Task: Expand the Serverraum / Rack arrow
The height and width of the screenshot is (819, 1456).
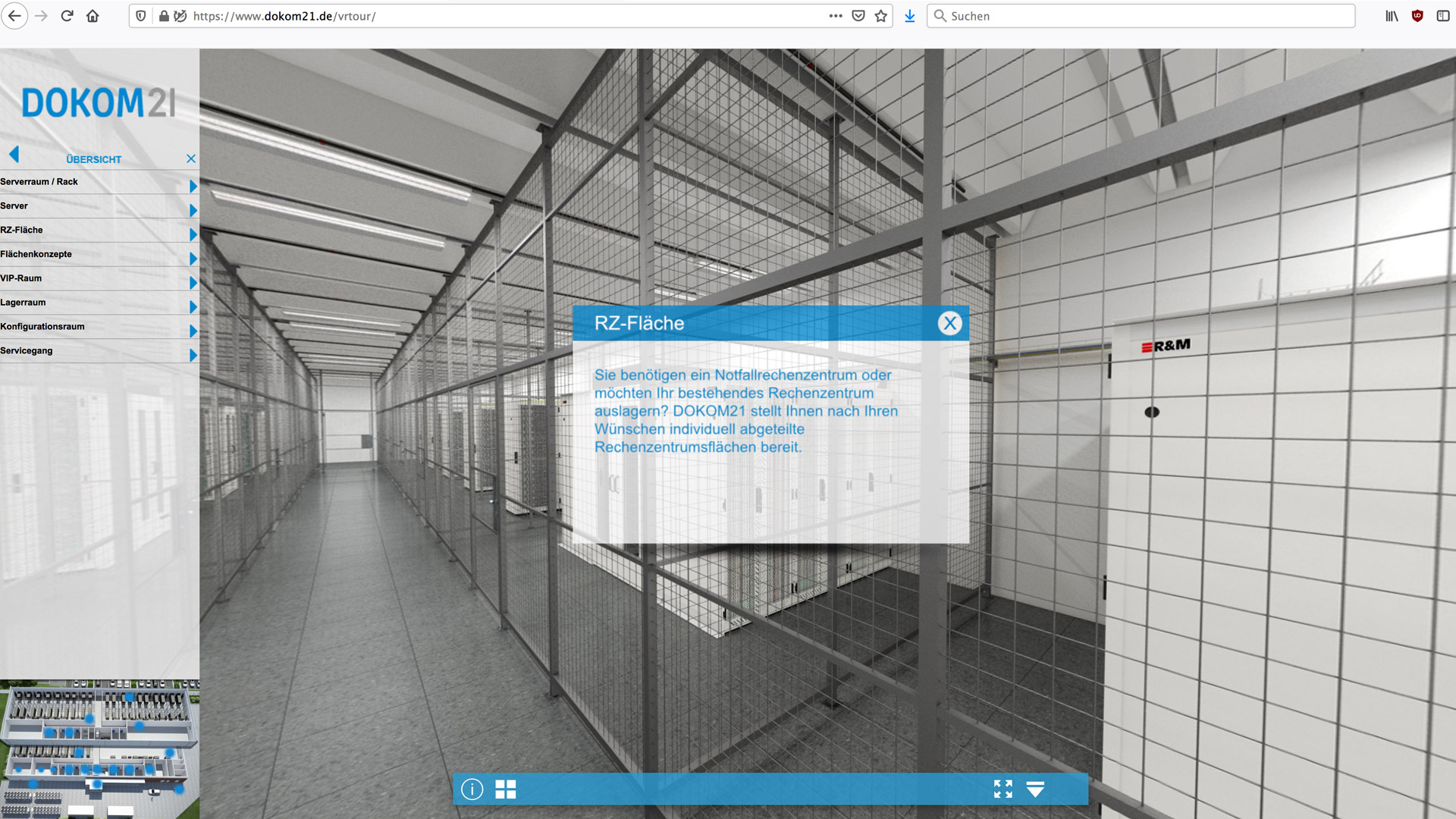Action: [193, 186]
